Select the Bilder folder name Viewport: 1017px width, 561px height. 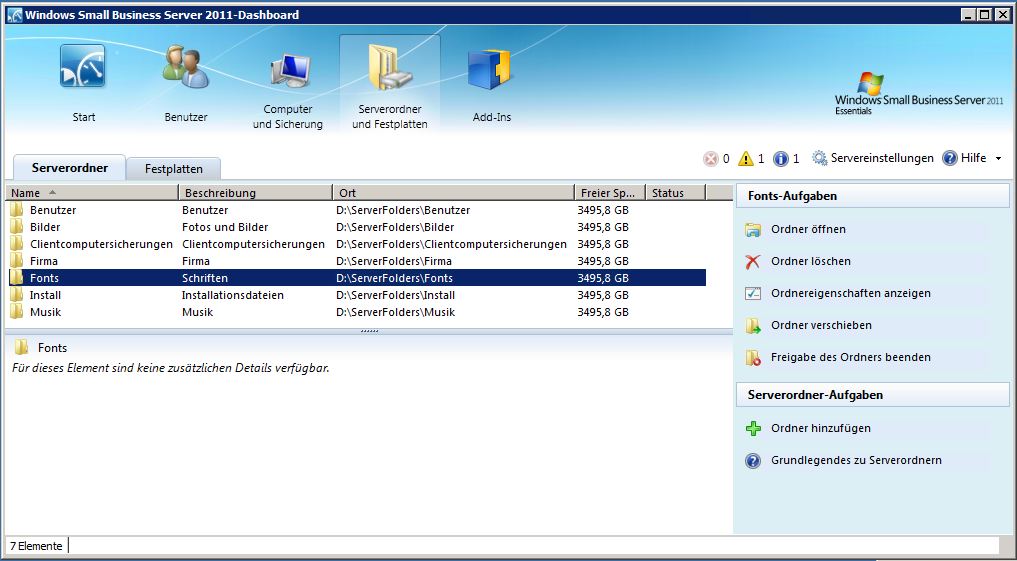(45, 227)
